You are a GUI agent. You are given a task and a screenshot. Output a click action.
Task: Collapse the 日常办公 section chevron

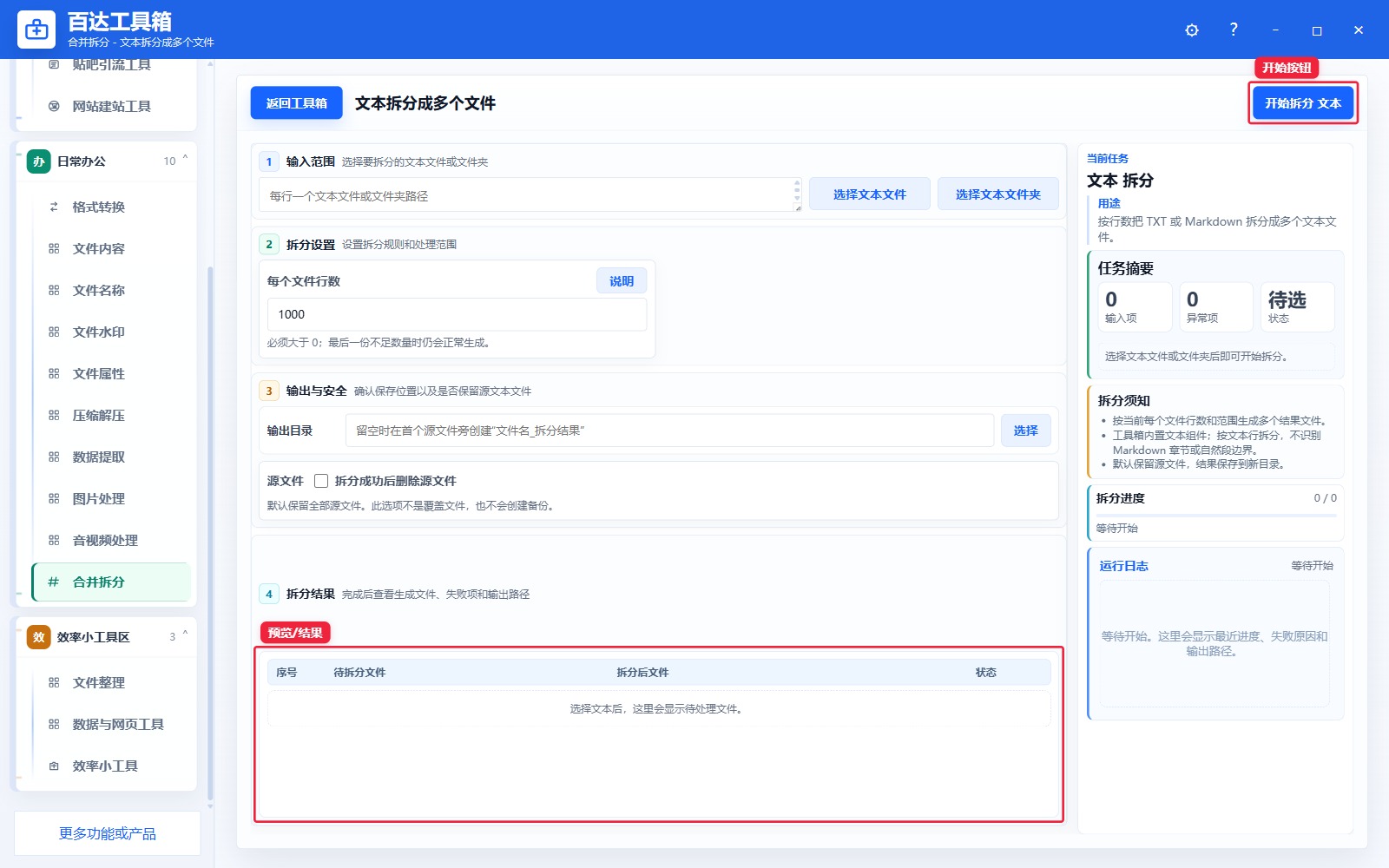coord(185,159)
